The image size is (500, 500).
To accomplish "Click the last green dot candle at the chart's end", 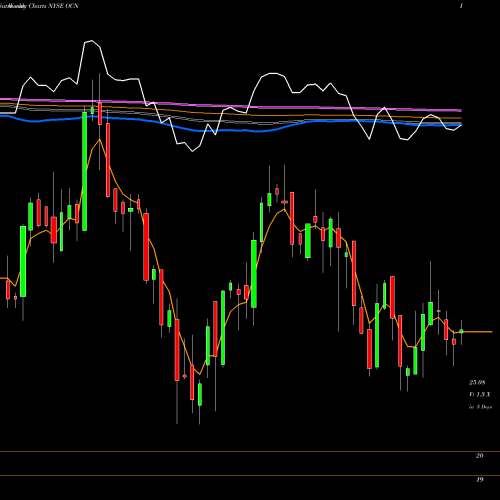I will tap(461, 331).
